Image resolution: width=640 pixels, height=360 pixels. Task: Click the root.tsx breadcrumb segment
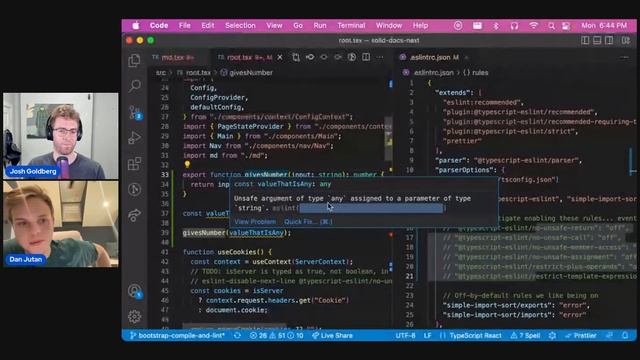[194, 73]
